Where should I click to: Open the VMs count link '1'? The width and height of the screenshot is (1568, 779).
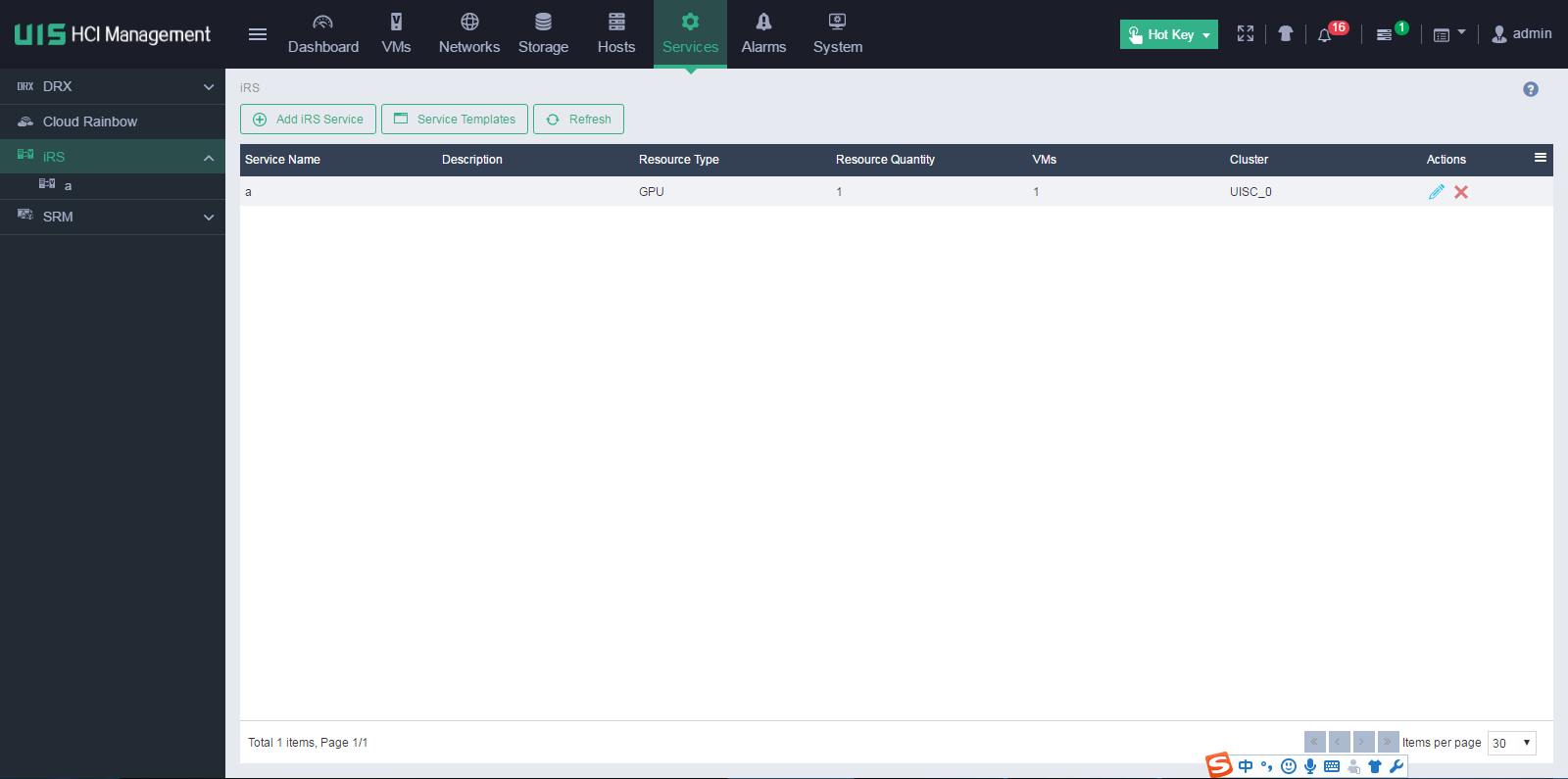coord(1036,192)
